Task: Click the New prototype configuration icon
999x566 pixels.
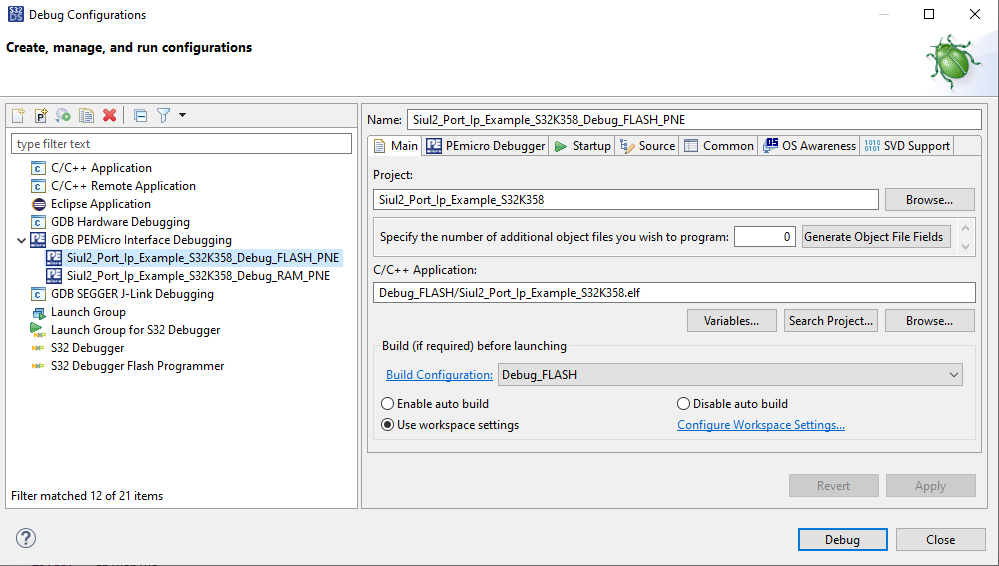Action: [x=41, y=116]
